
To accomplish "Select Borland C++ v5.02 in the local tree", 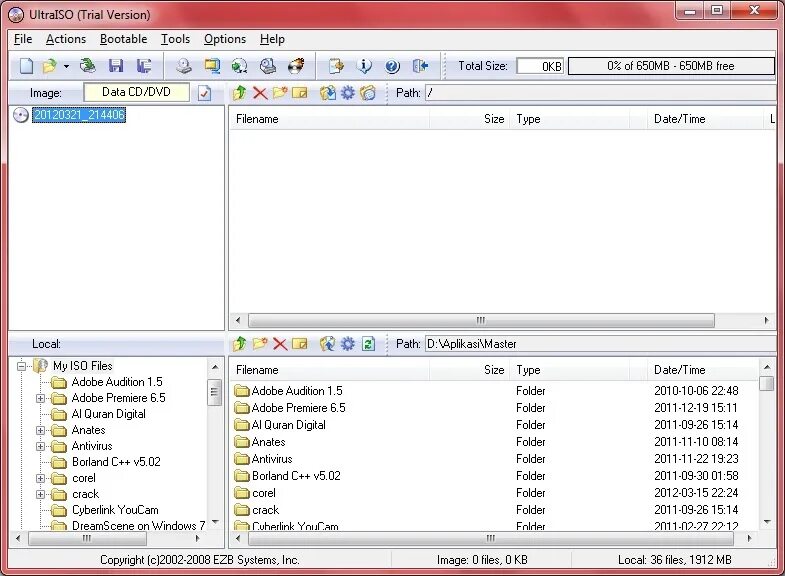I will (116, 462).
